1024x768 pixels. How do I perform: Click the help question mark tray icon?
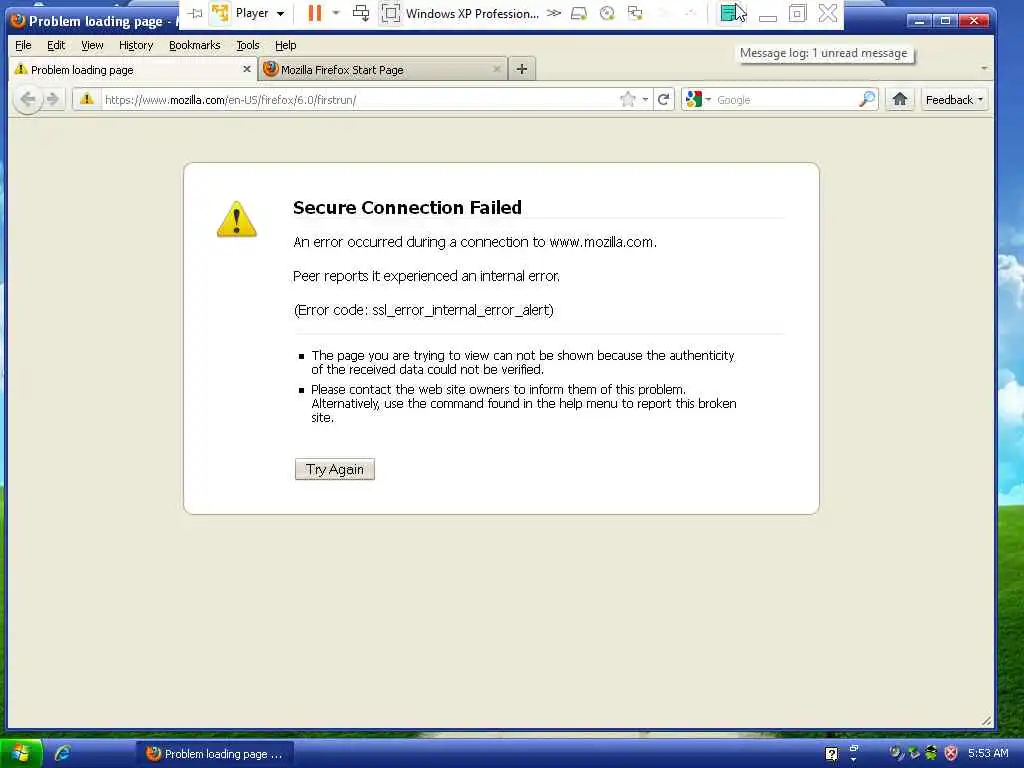coord(831,754)
